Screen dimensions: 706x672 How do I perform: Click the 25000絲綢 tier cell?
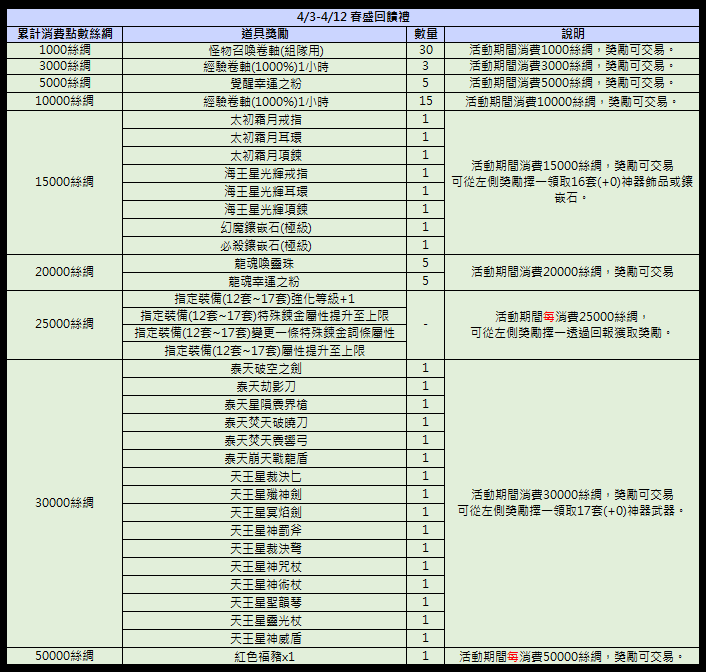[64, 325]
